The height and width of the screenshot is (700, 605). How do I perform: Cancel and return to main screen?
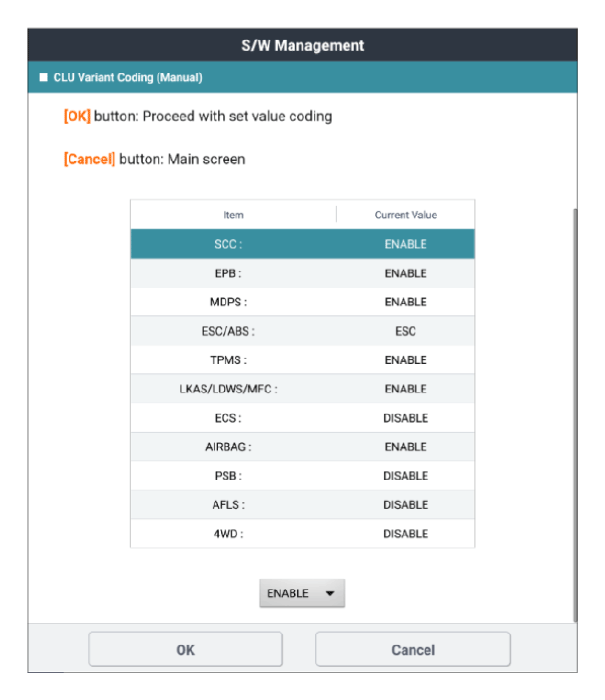pos(413,650)
